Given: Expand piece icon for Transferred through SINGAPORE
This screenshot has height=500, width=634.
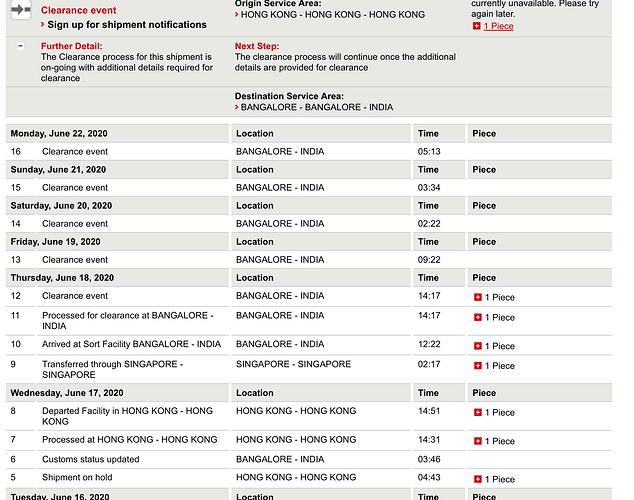Looking at the screenshot, I should [x=478, y=365].
